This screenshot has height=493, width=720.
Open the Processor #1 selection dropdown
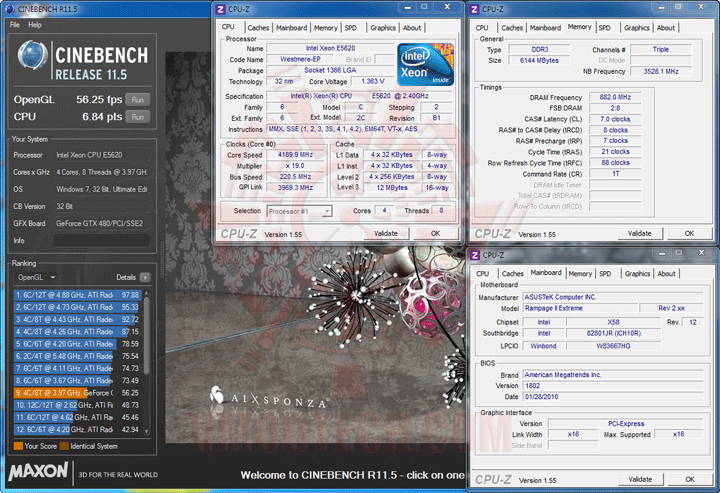tap(299, 211)
